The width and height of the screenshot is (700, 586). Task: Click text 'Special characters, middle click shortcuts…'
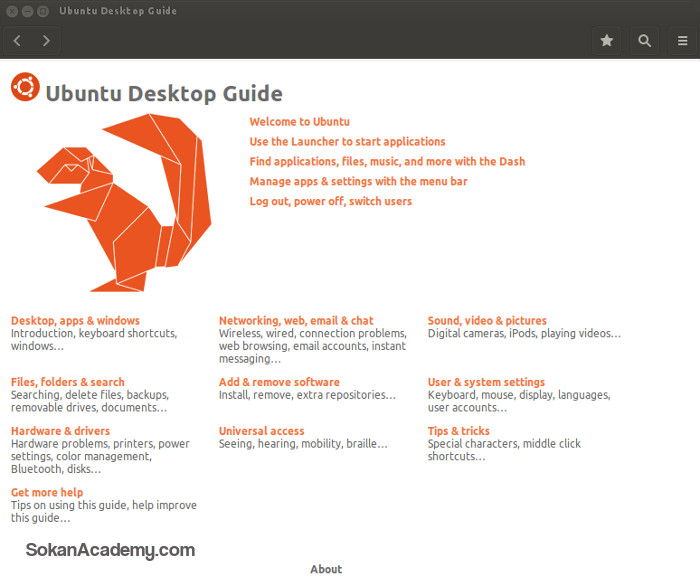coord(504,450)
